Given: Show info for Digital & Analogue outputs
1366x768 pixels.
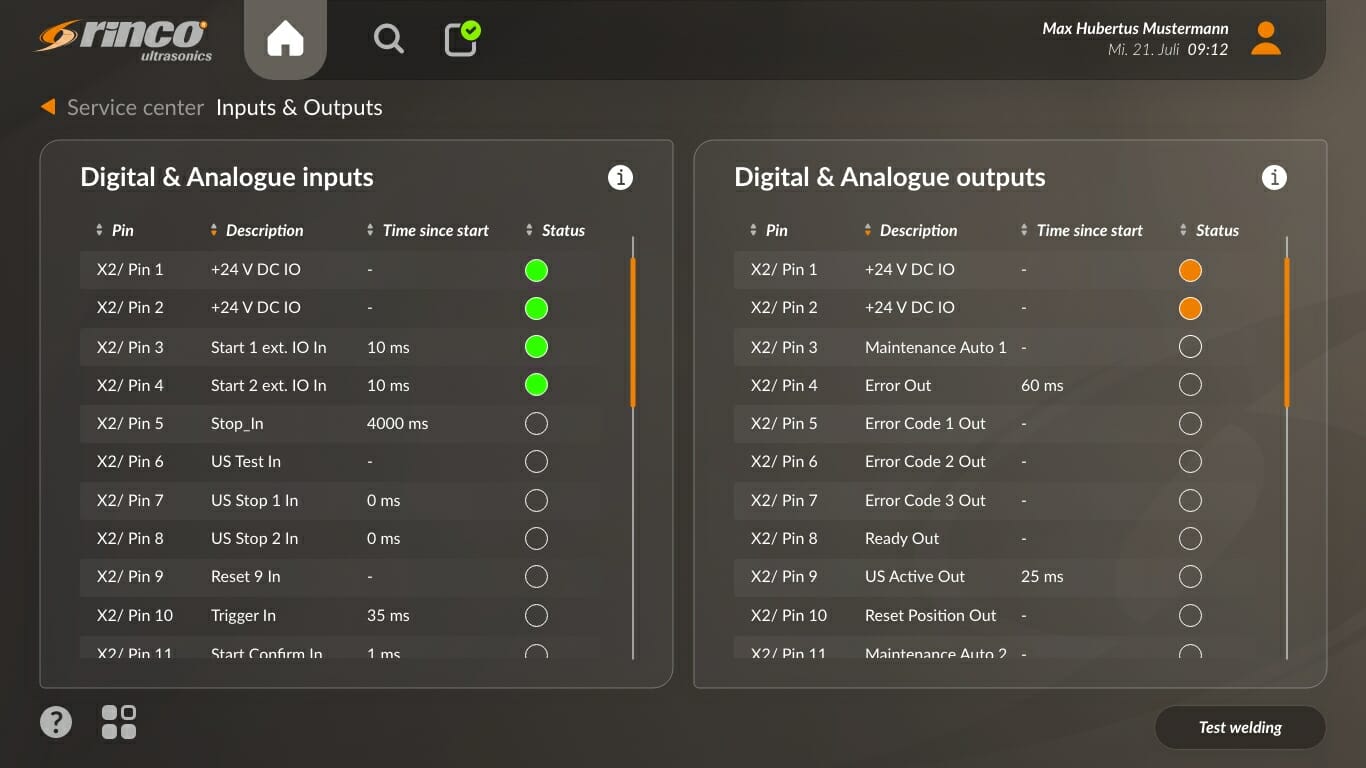Looking at the screenshot, I should tap(1274, 178).
